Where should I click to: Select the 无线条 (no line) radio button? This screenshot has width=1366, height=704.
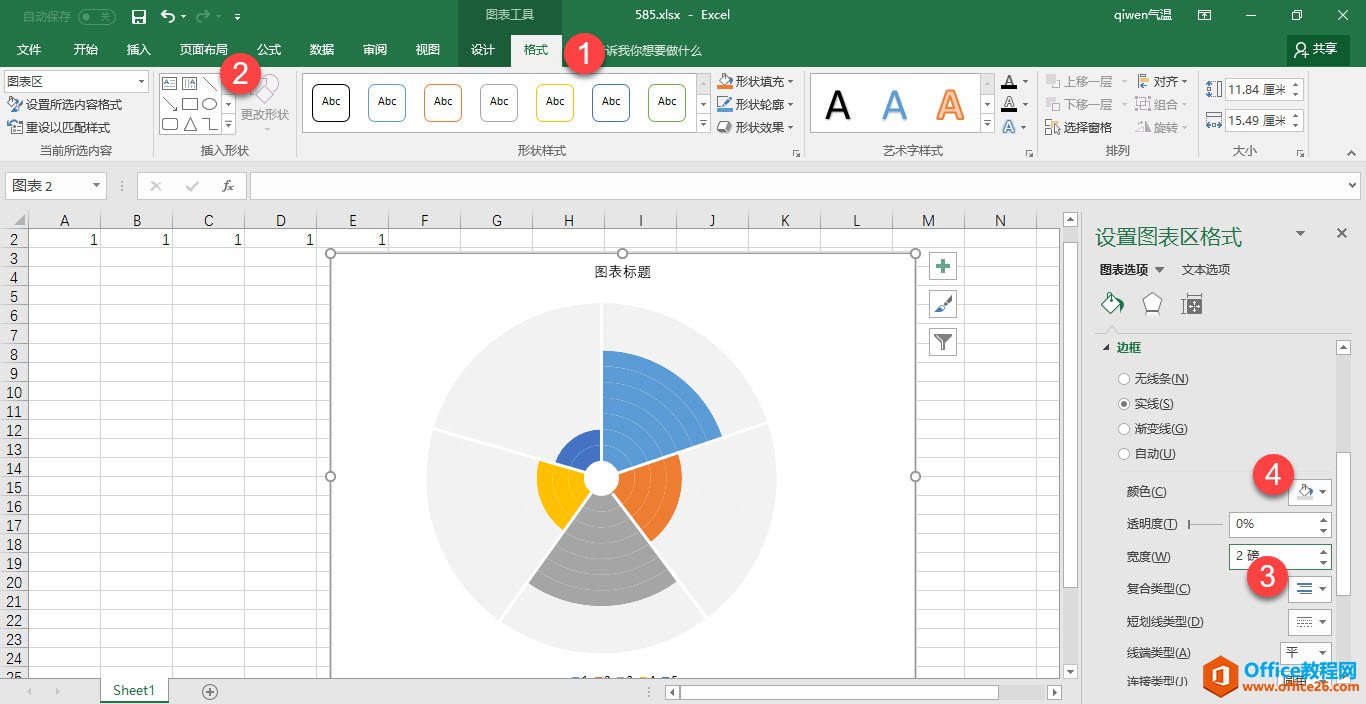pyautogui.click(x=1124, y=379)
